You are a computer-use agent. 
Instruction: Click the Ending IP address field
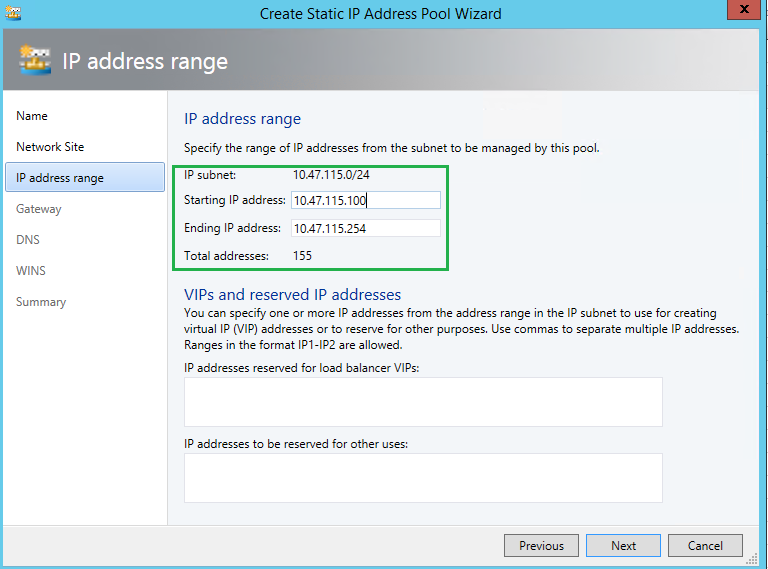(366, 228)
